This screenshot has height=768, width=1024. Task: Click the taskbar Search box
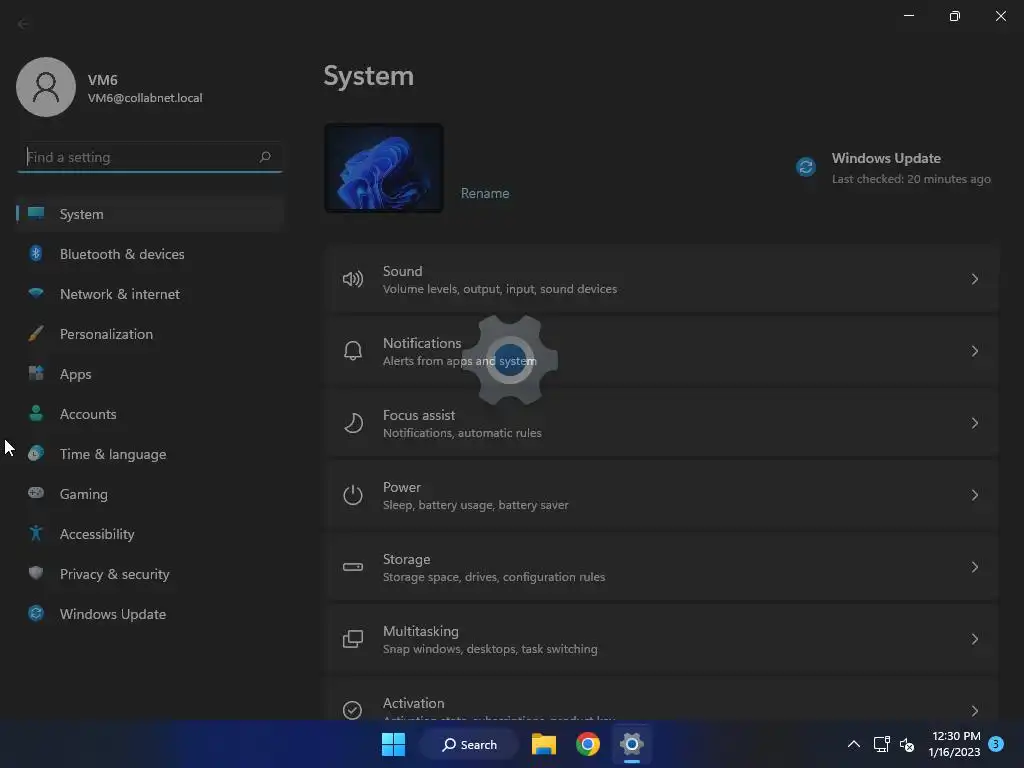pyautogui.click(x=470, y=744)
